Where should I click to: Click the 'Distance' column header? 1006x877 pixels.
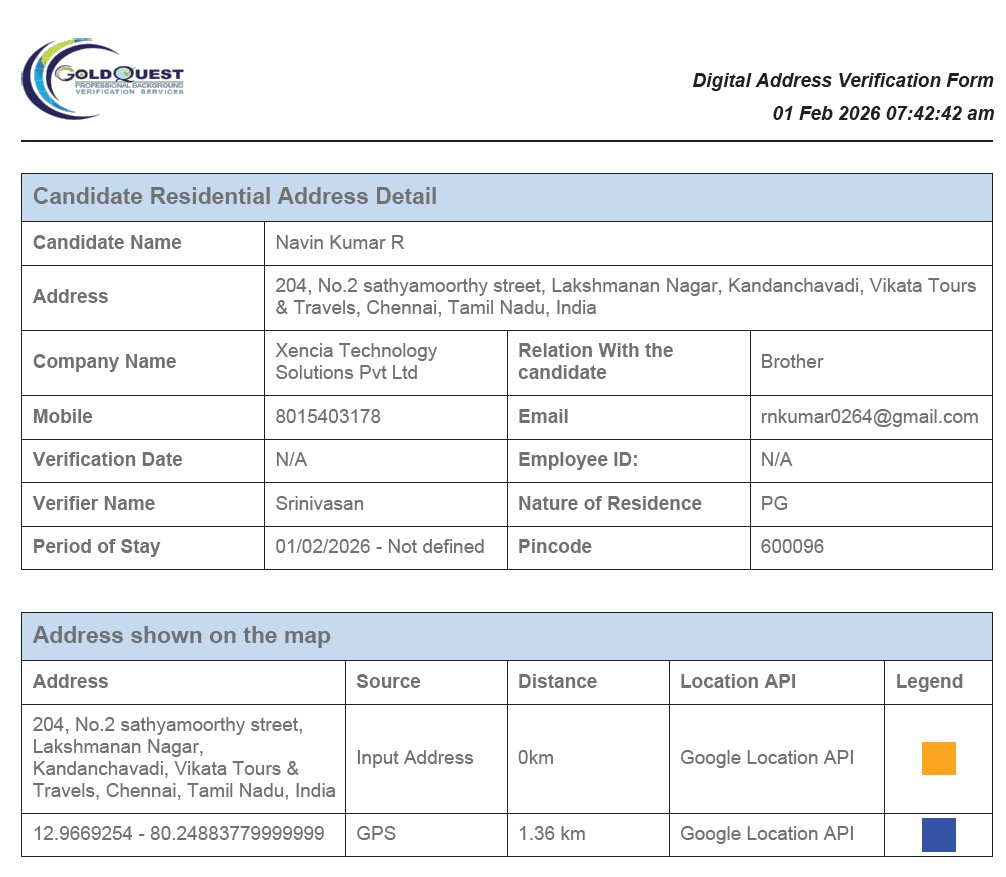(558, 681)
